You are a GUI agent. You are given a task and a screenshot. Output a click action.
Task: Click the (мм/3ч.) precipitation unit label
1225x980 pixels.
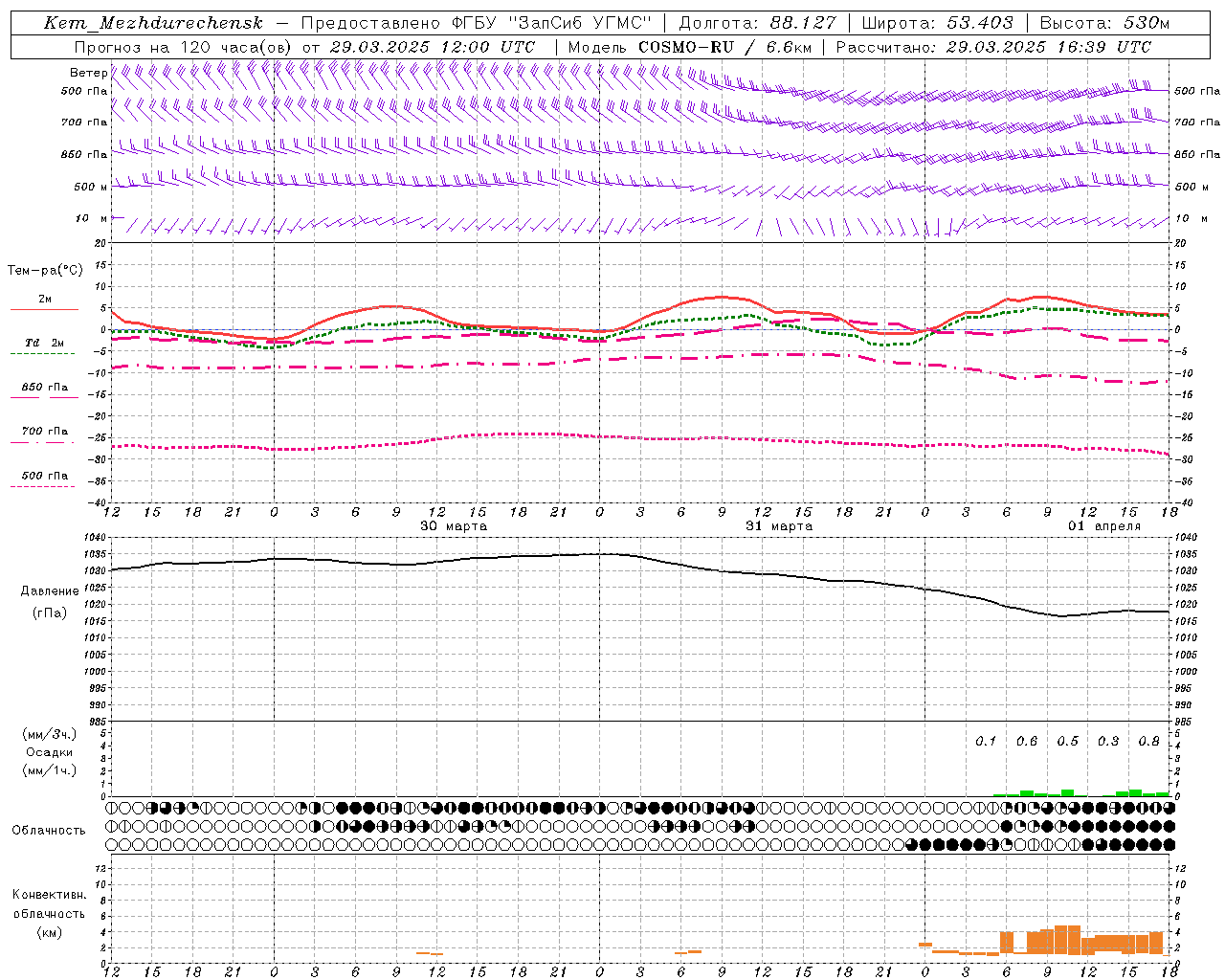(x=50, y=735)
